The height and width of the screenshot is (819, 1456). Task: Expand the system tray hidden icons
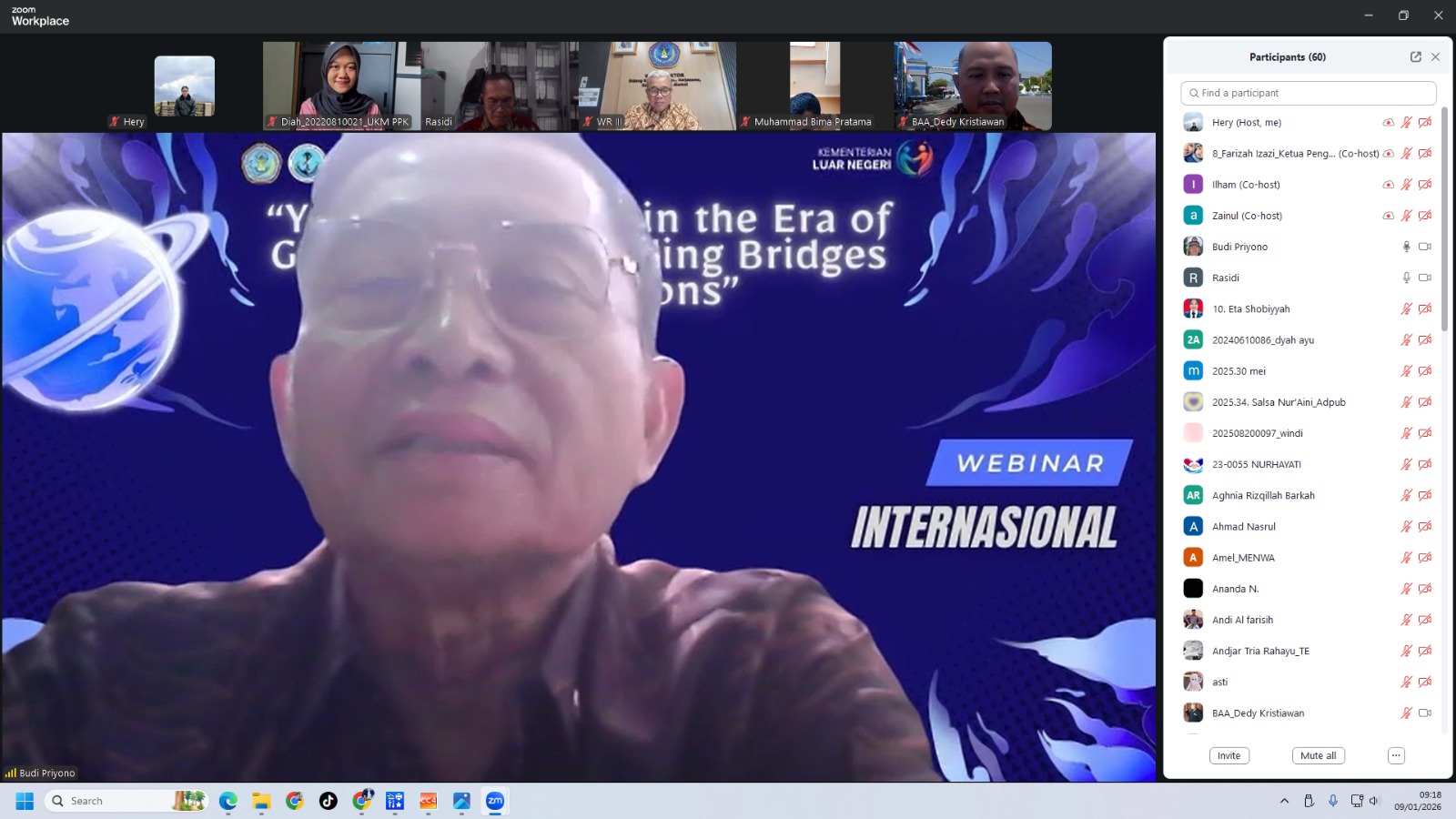(1284, 801)
